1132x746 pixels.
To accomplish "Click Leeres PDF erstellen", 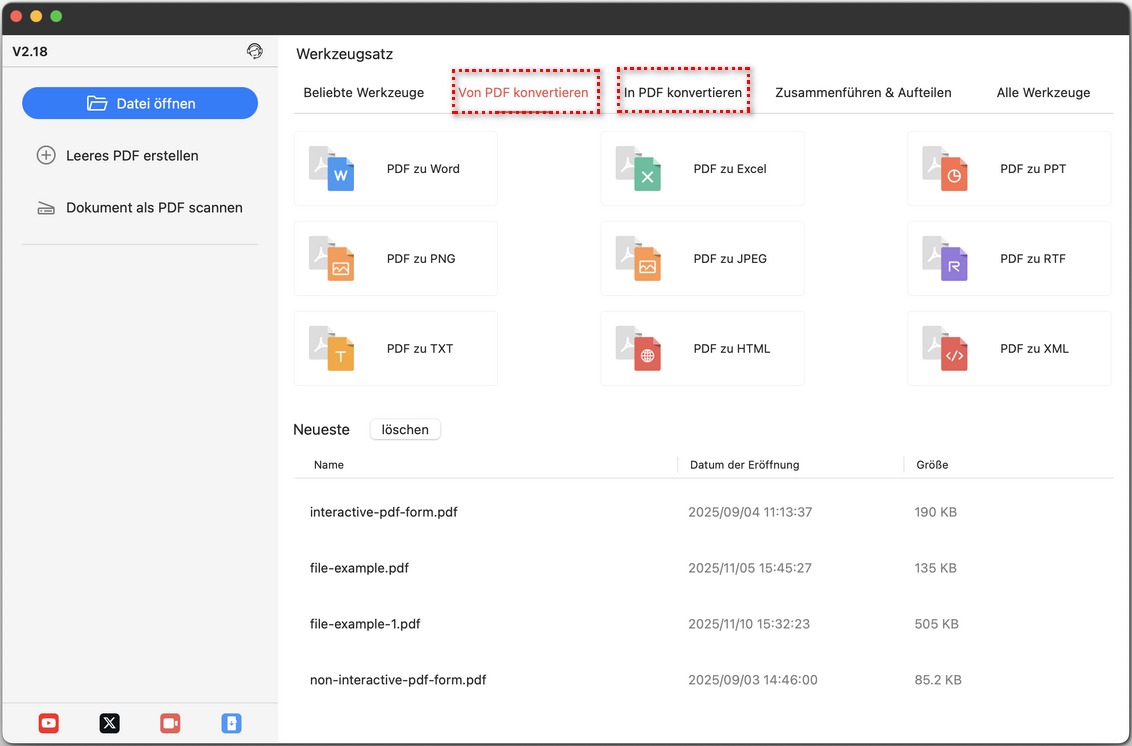I will tap(132, 156).
